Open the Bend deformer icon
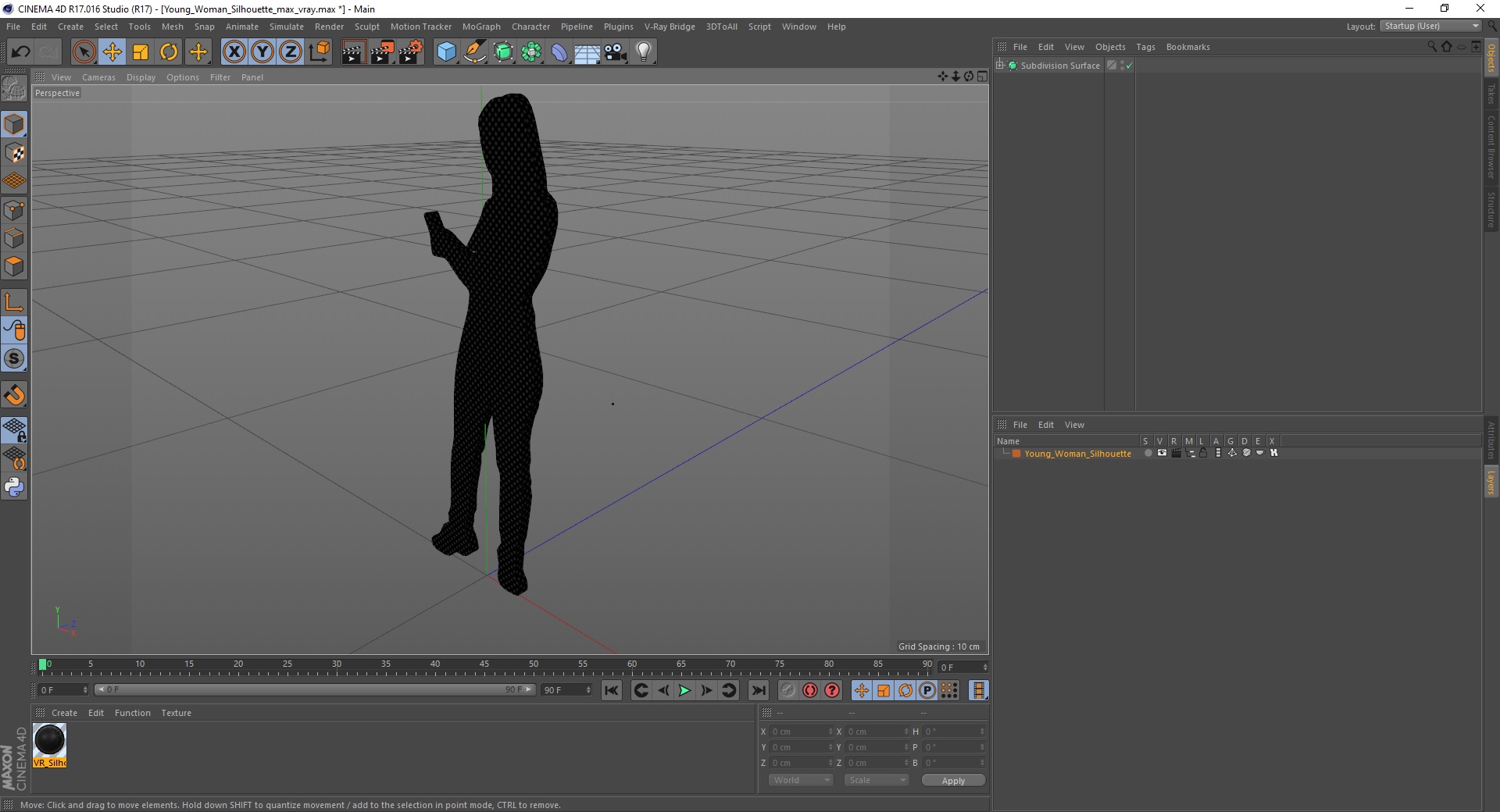Viewport: 1500px width, 812px height. tap(559, 52)
